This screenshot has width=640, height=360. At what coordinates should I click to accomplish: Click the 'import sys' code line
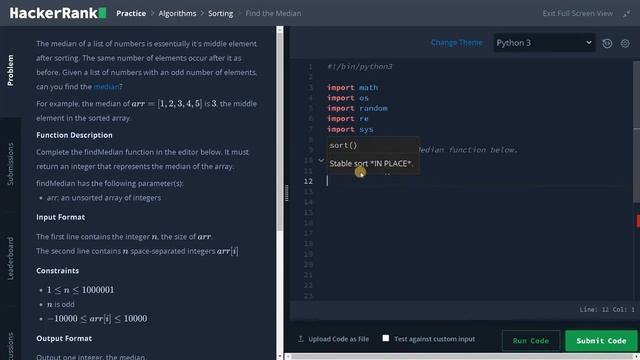tap(350, 129)
